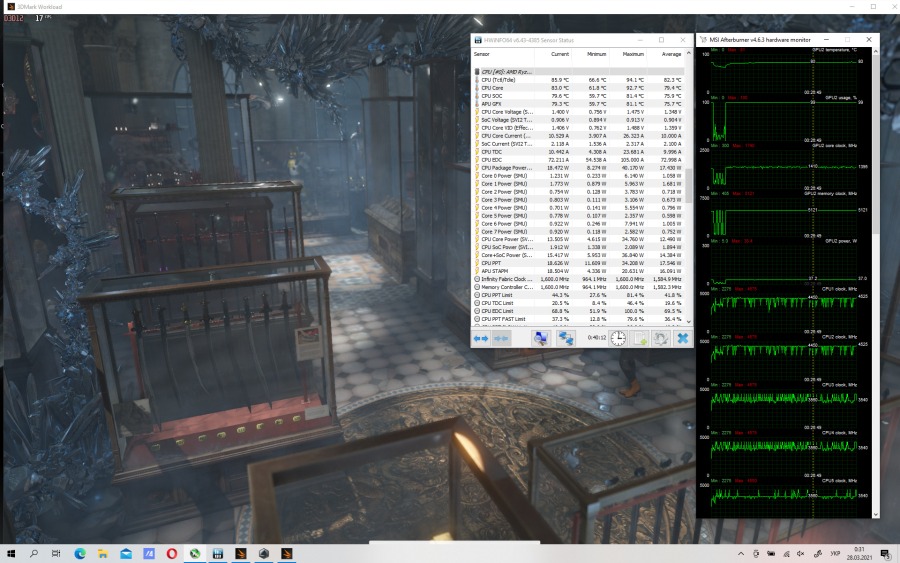Open the Windows Start menu
This screenshot has height=563, width=900.
(11, 554)
